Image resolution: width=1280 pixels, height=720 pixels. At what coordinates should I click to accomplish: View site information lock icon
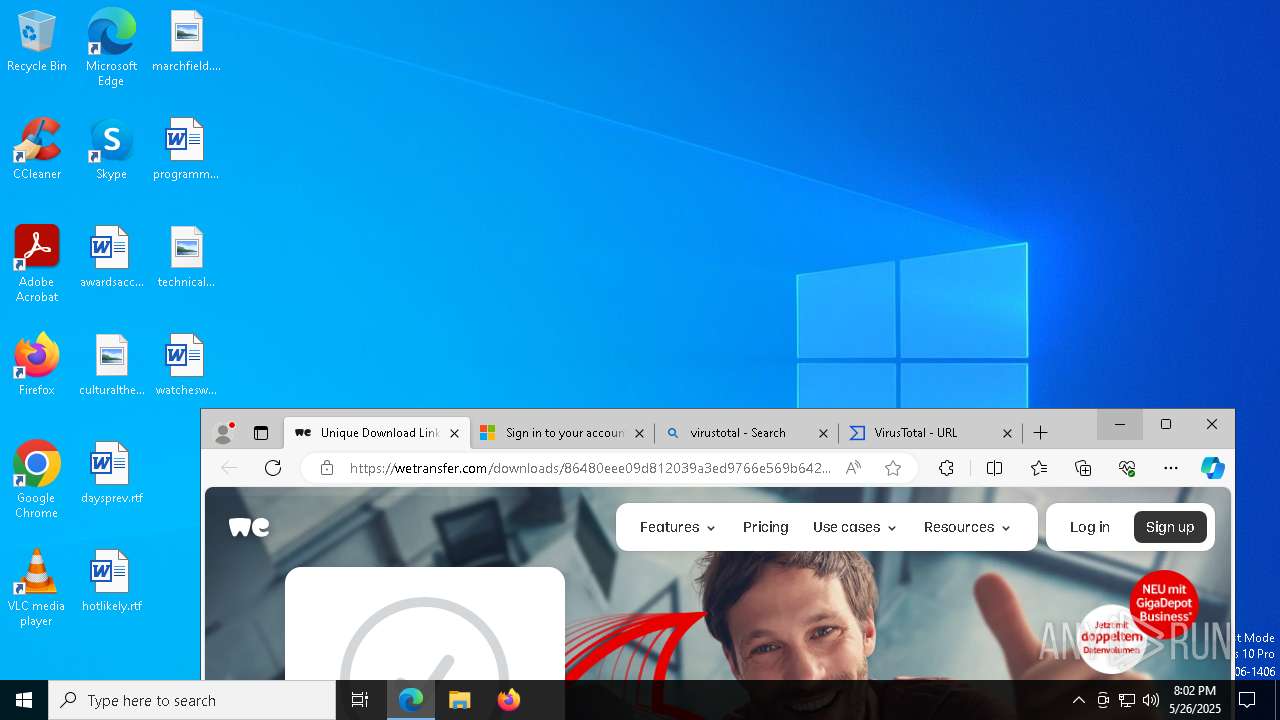tap(327, 468)
